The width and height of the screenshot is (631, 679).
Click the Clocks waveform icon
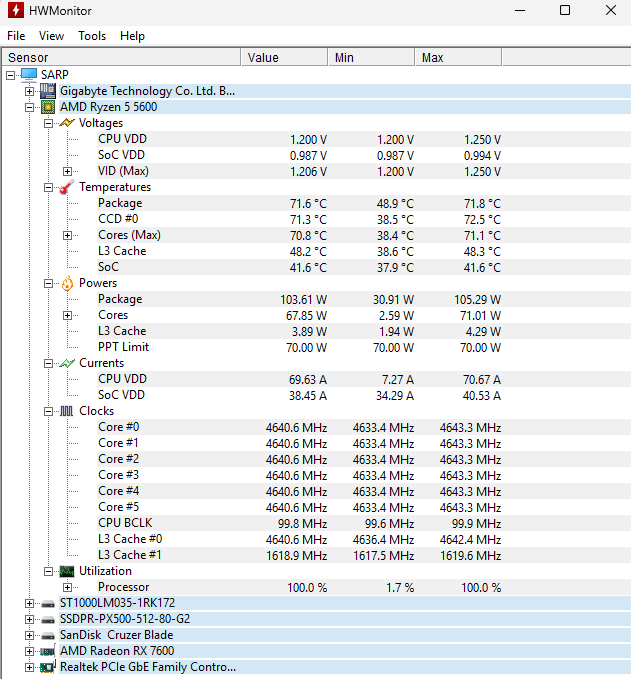[x=67, y=411]
